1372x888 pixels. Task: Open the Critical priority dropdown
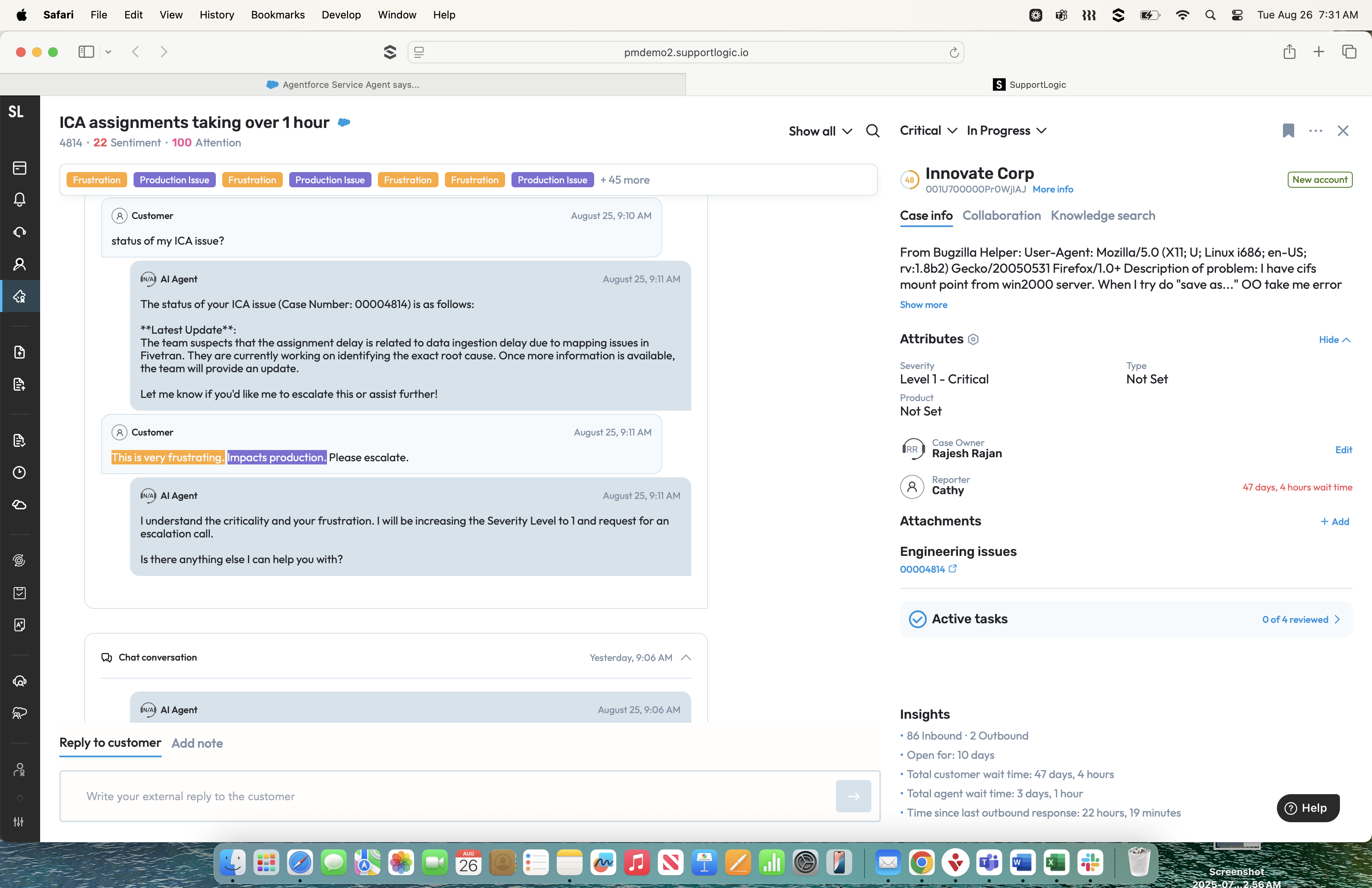point(928,131)
